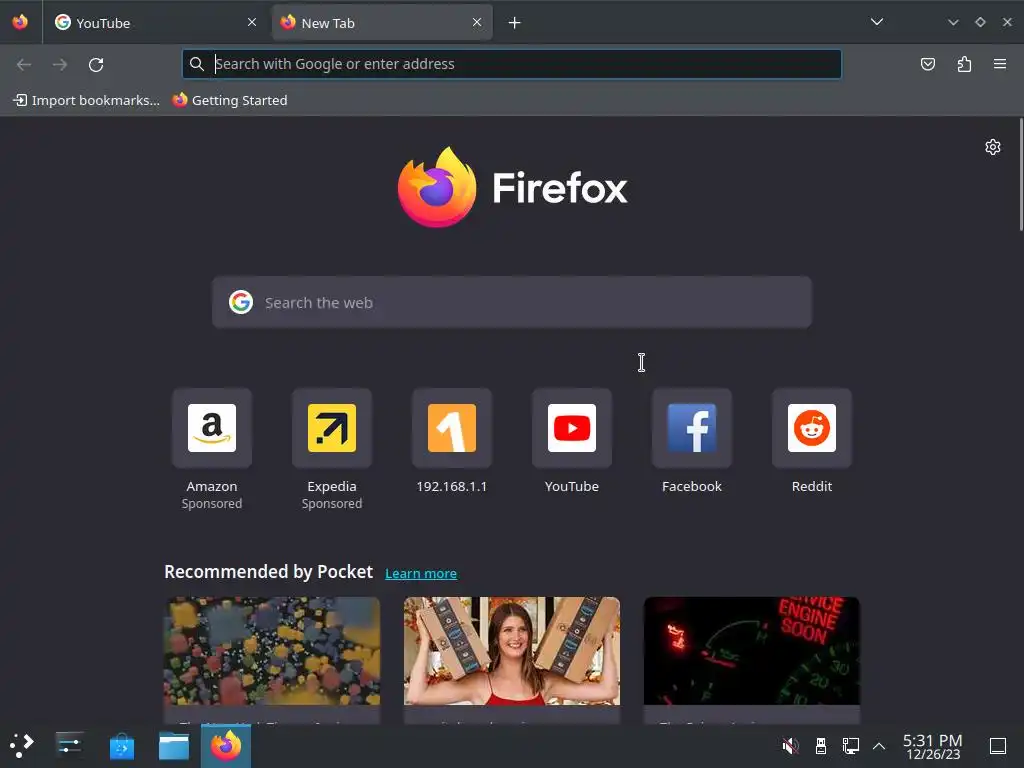Click the Learn more Pocket link

(x=421, y=573)
